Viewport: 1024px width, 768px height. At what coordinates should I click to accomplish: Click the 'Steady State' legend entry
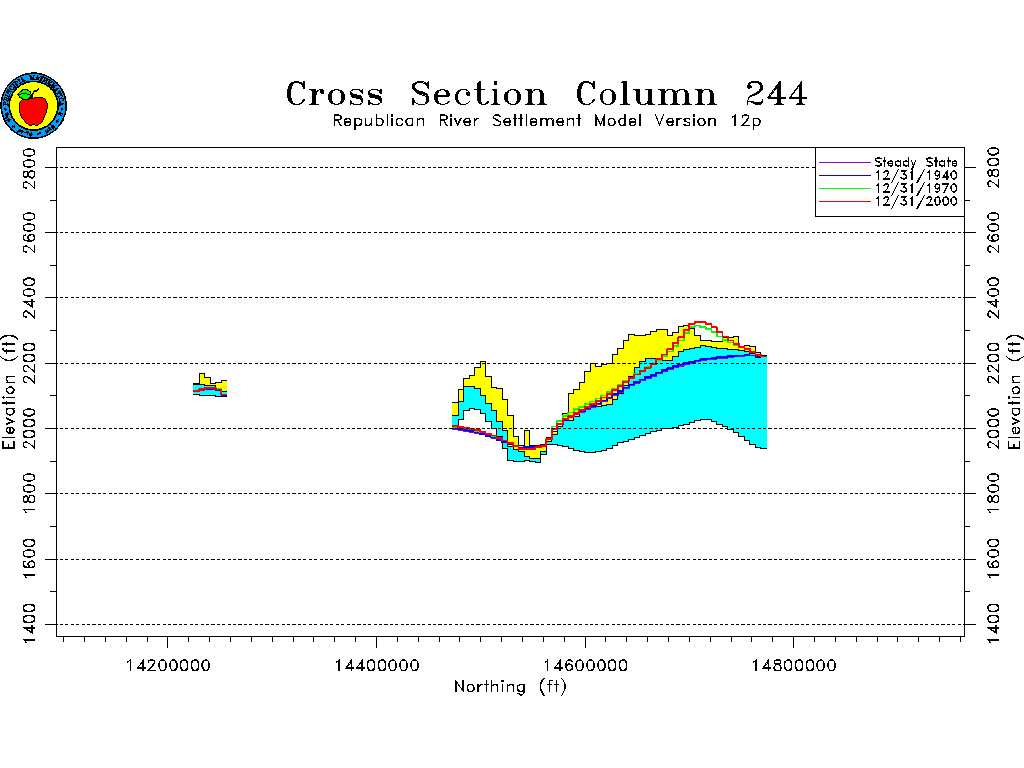click(916, 162)
